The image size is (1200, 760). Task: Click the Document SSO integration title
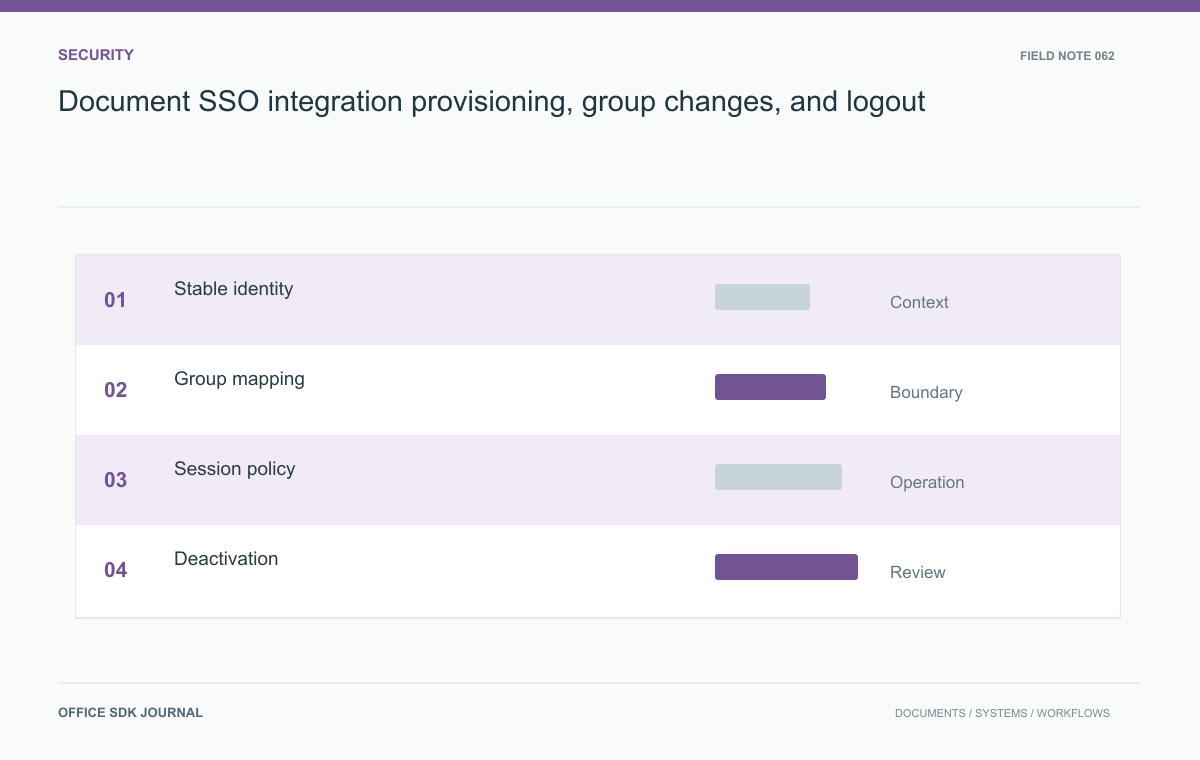(x=492, y=101)
